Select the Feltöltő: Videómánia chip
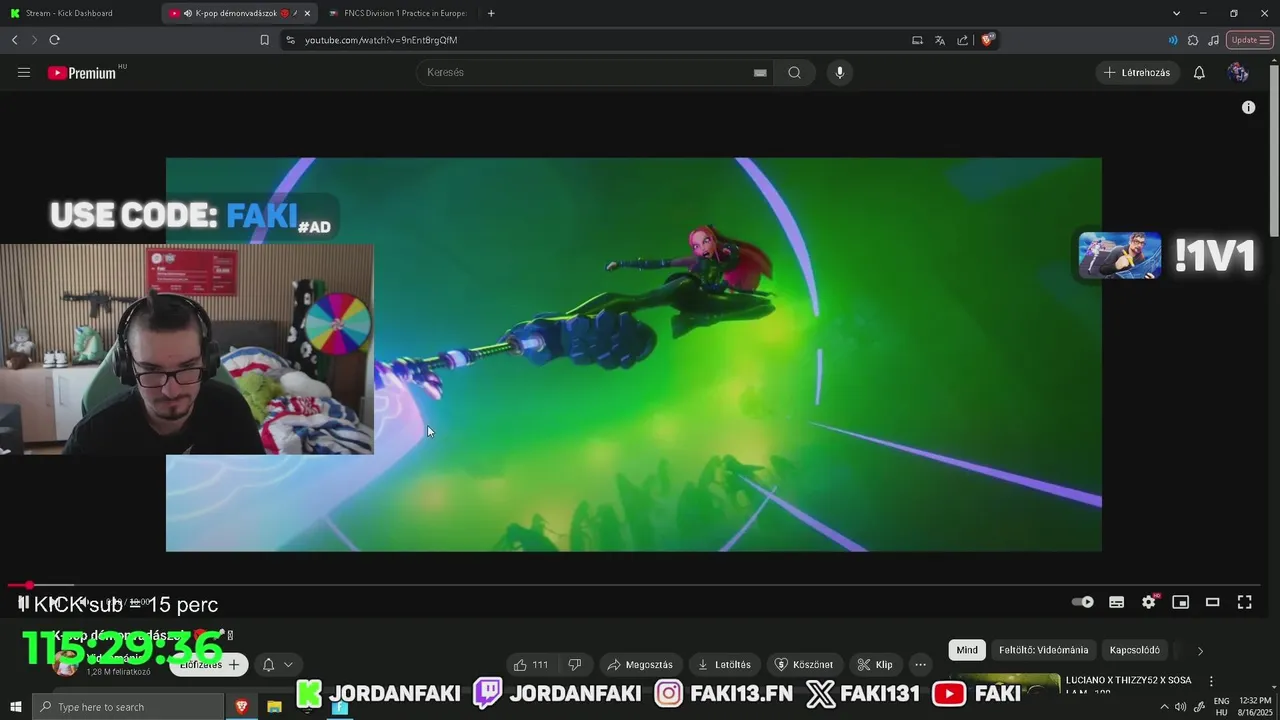This screenshot has width=1280, height=720. (1043, 650)
